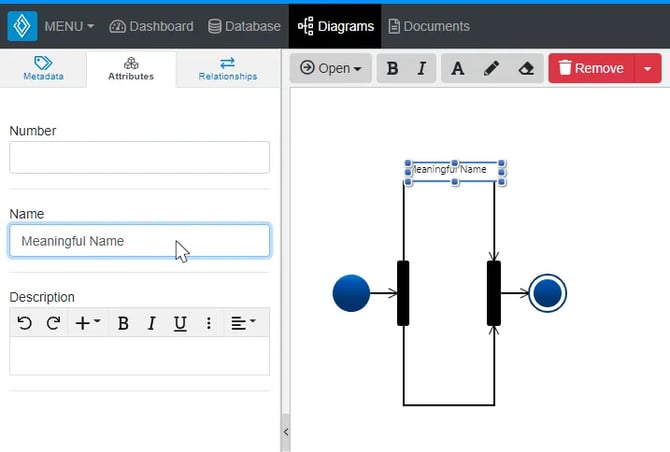Click the Name field containing Meaningful Name

pyautogui.click(x=139, y=241)
